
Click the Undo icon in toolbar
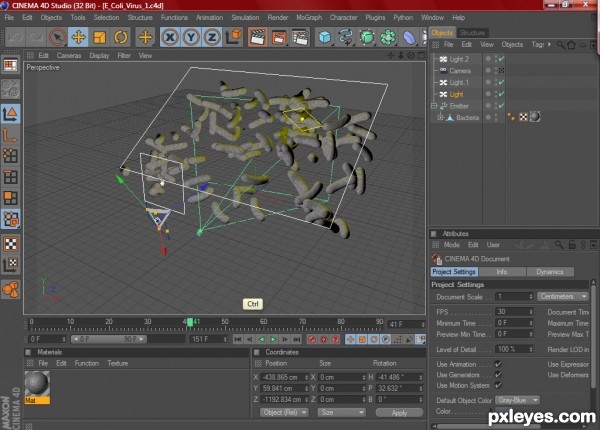tap(15, 37)
